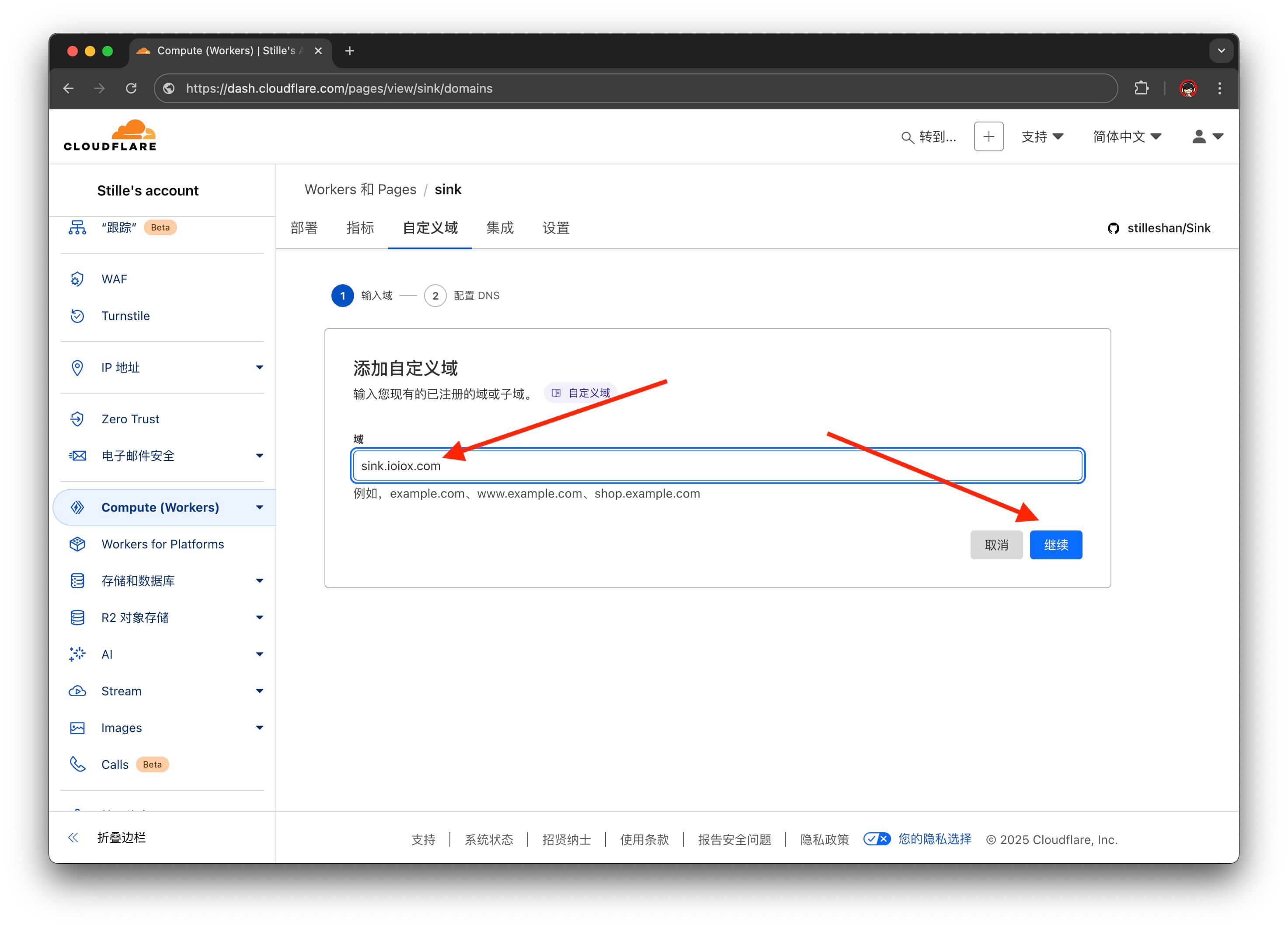
Task: Expand the Compute (Workers) menu arrow
Action: [260, 507]
